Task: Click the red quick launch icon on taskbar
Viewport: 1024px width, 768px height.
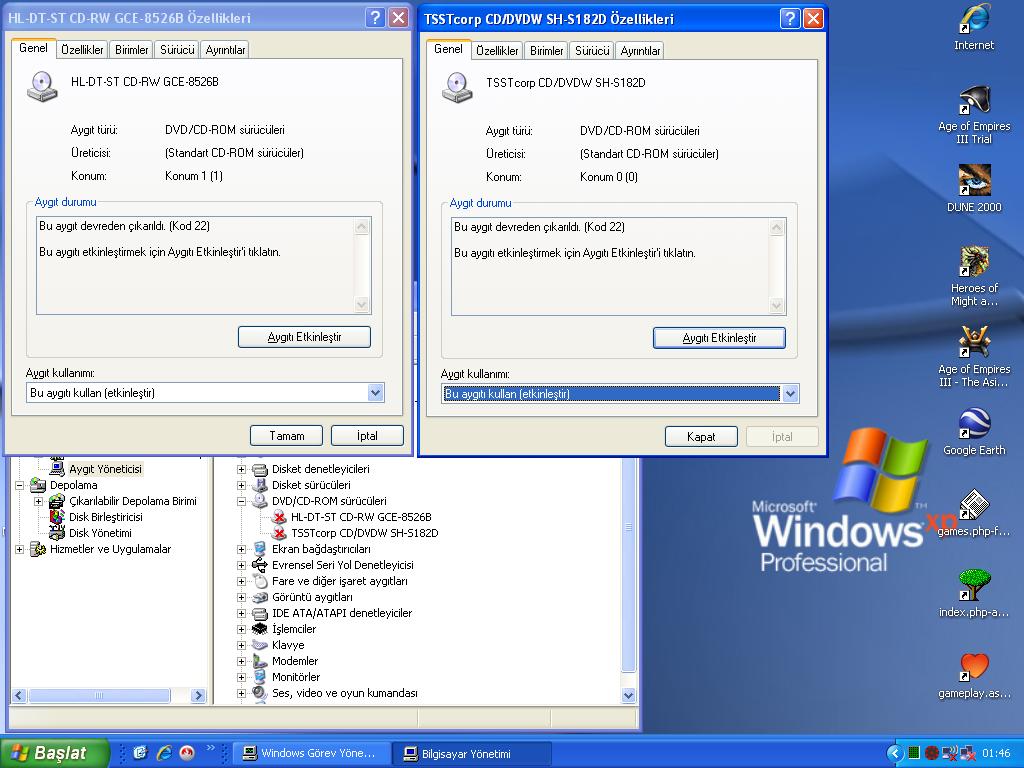Action: [187, 752]
